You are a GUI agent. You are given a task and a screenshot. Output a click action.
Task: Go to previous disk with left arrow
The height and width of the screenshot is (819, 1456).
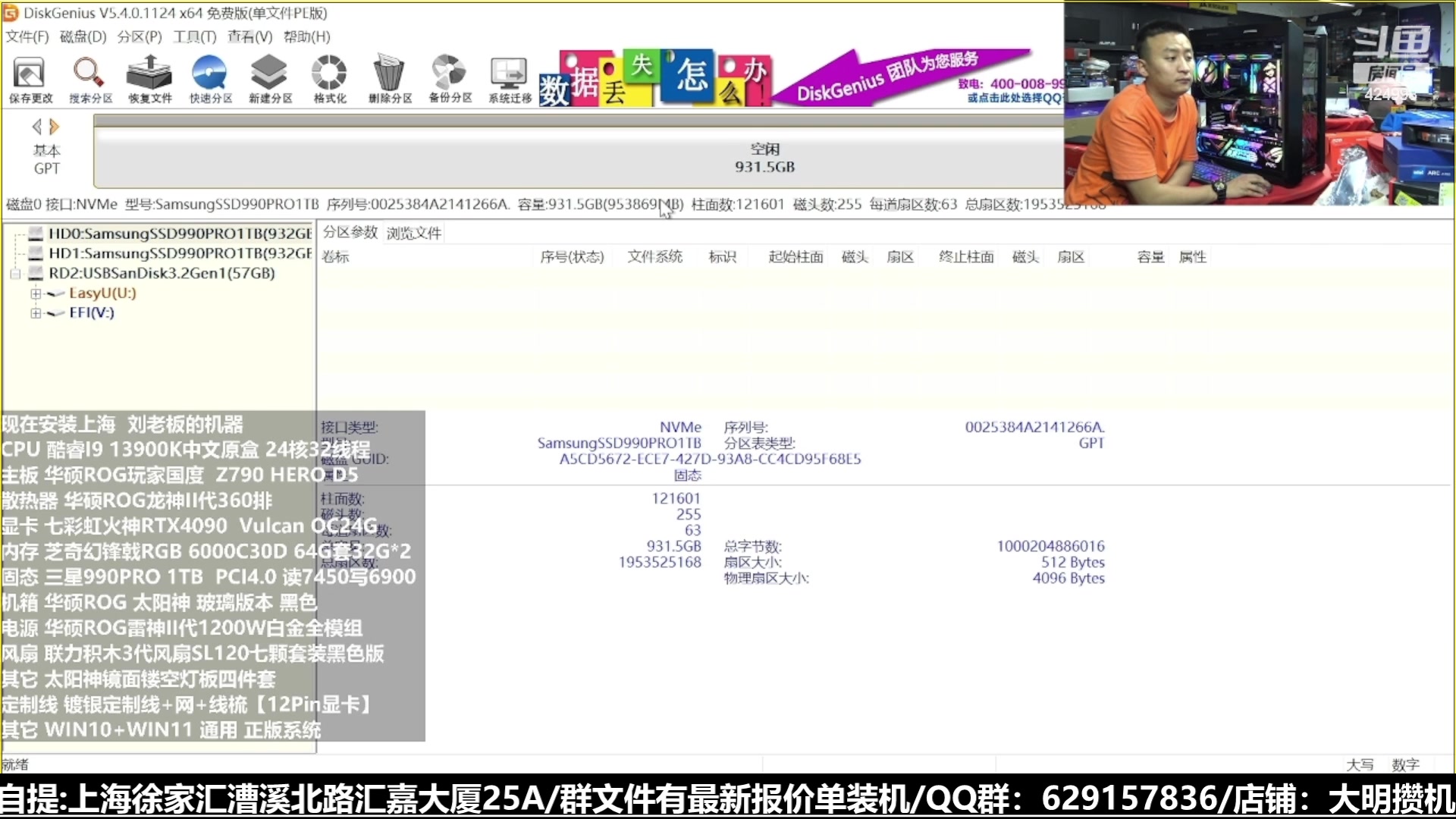click(x=36, y=127)
